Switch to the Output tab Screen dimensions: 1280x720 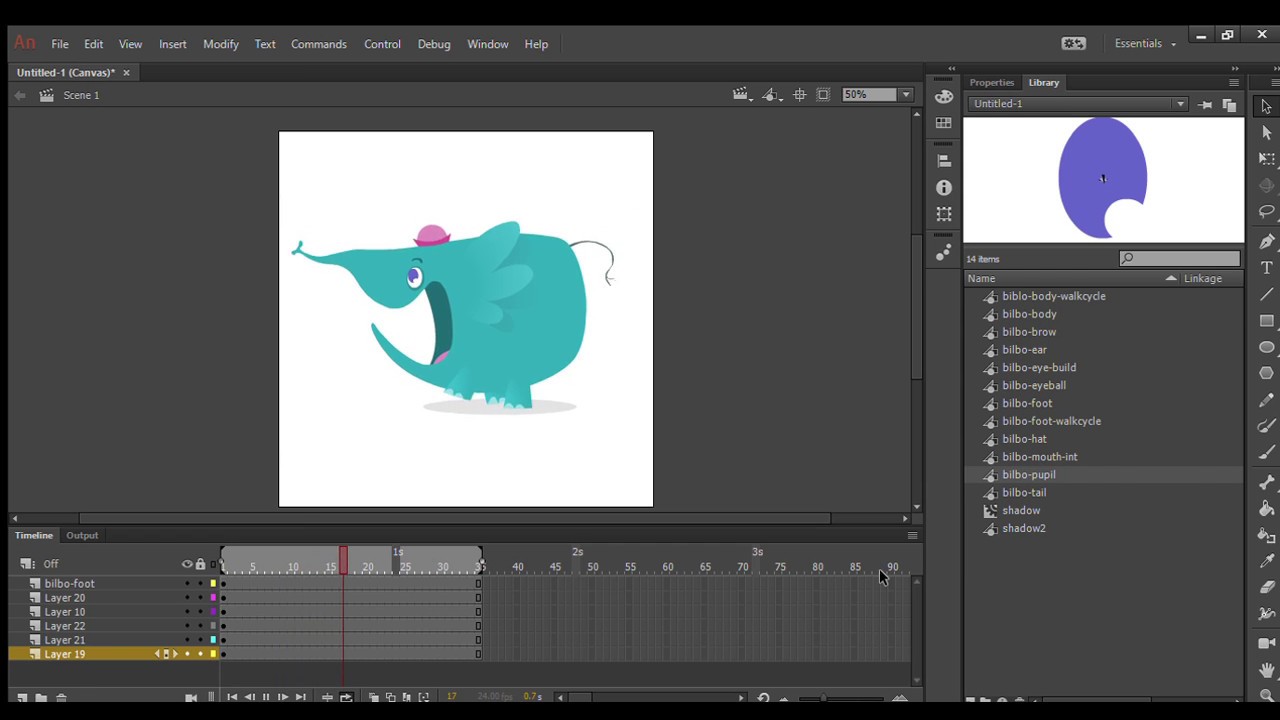click(82, 536)
